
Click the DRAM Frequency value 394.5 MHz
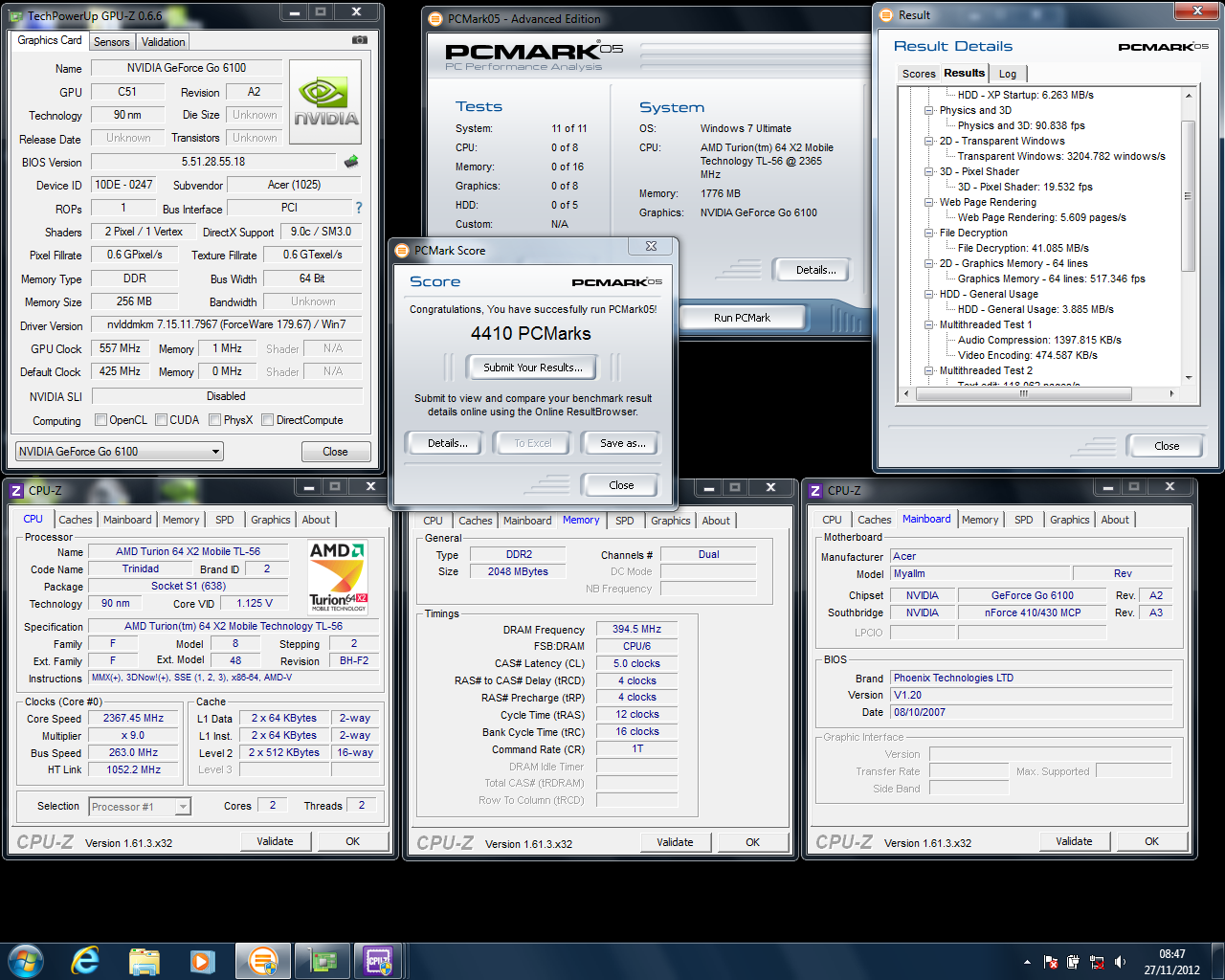[636, 629]
